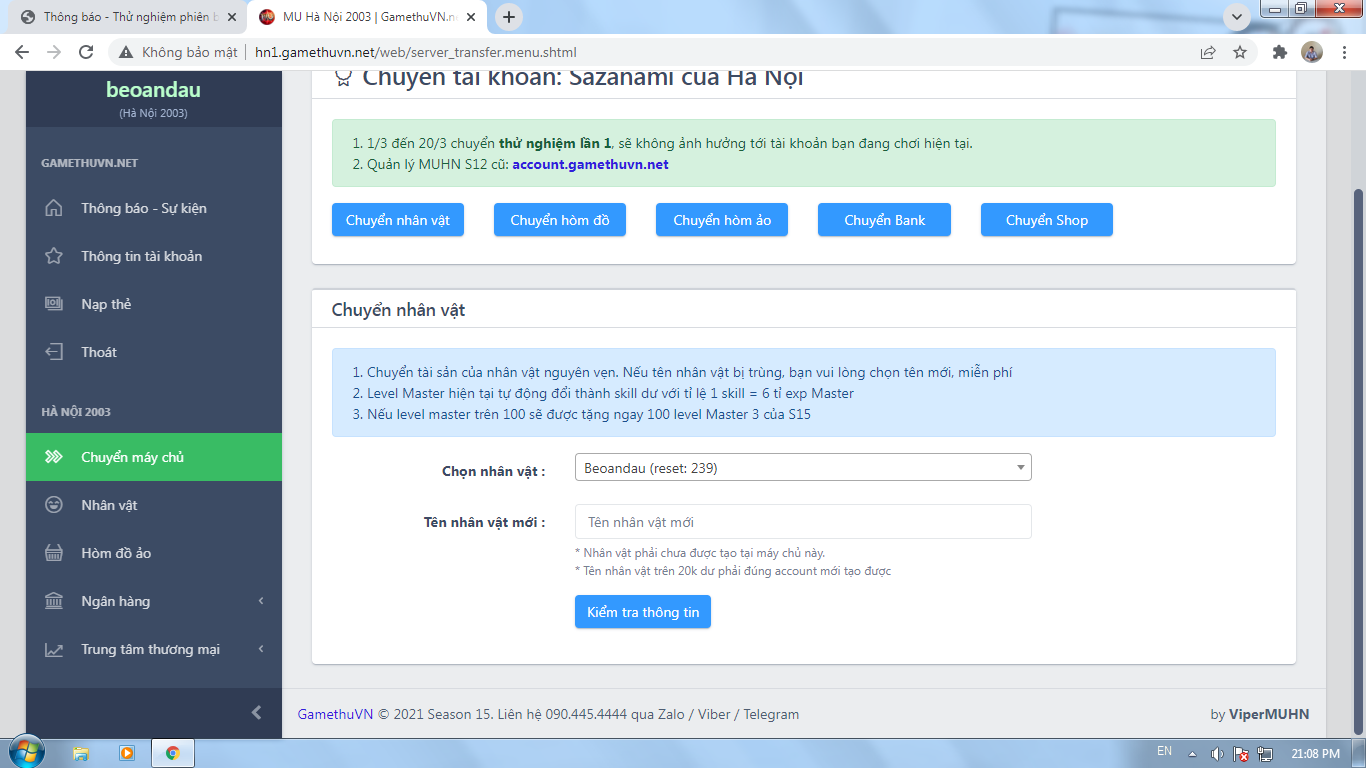Open the account.gamethuvn.net link

pos(590,164)
